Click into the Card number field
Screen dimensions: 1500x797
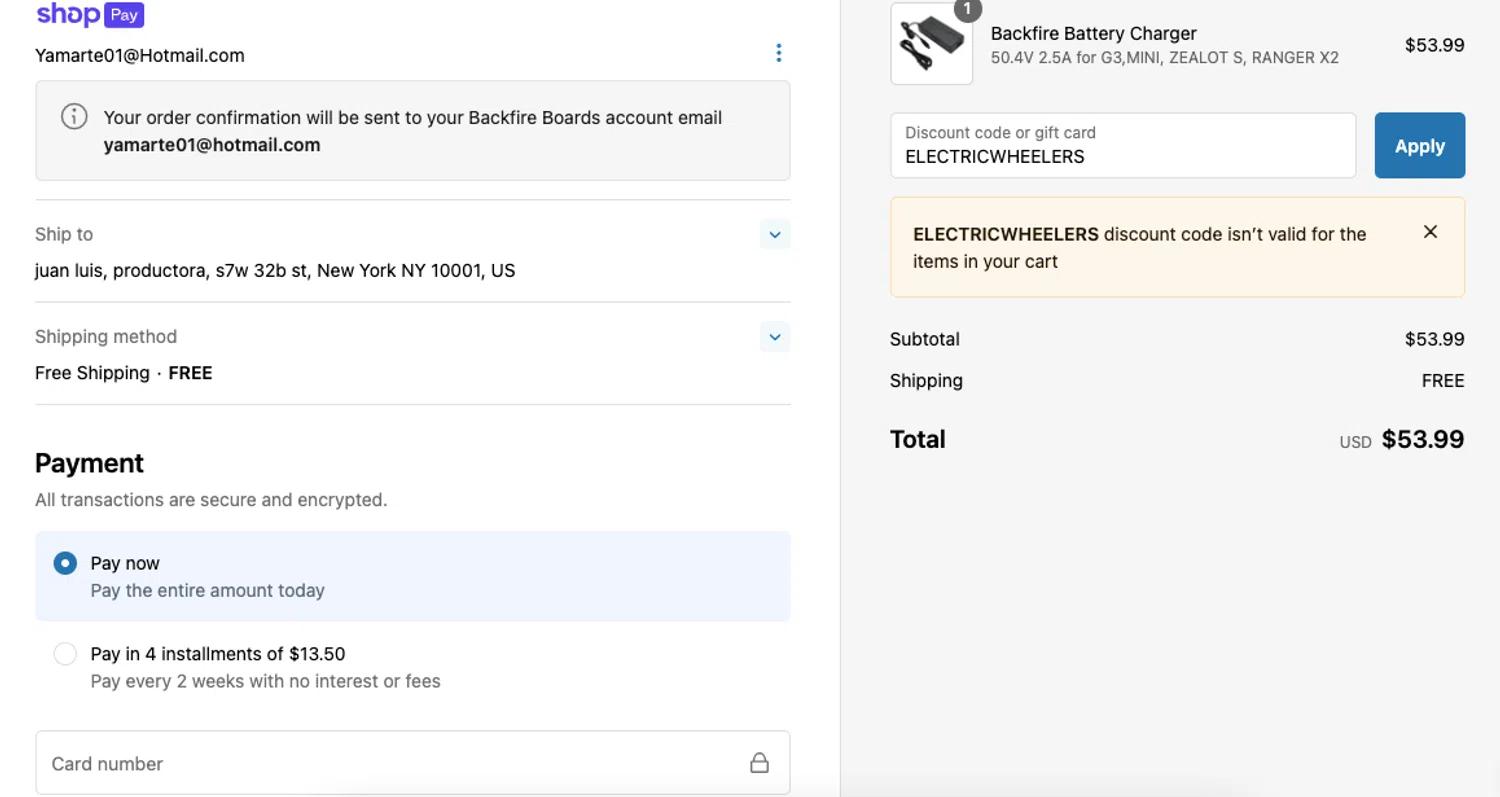click(390, 763)
